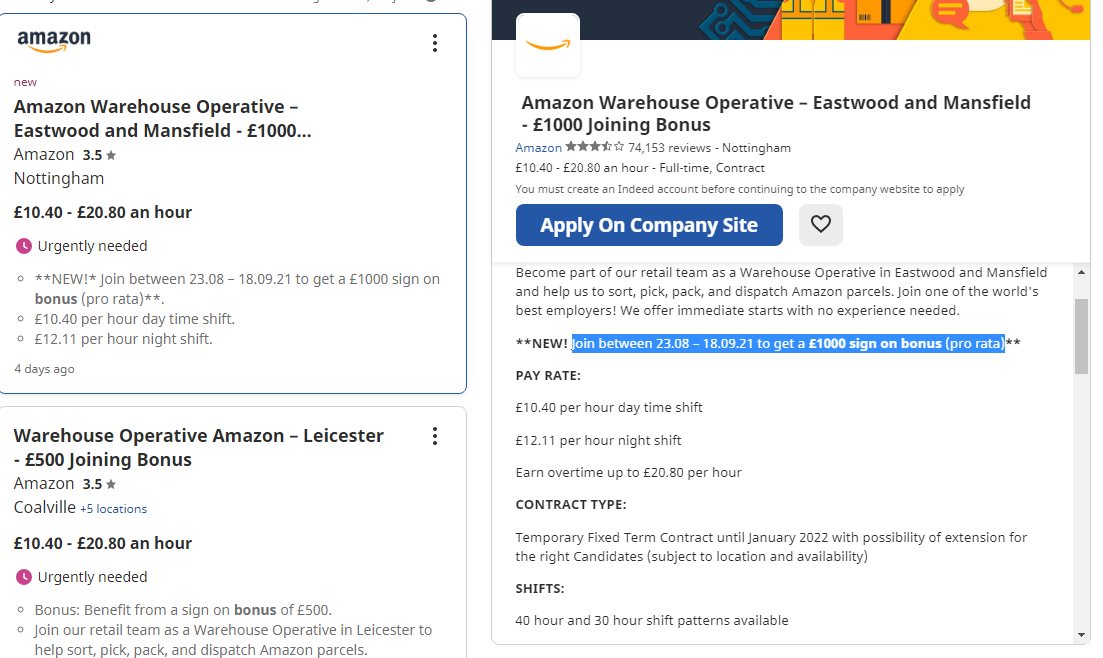Image resolution: width=1103 pixels, height=658 pixels.
Task: Open the Amazon company link in job details
Action: pyautogui.click(x=538, y=148)
